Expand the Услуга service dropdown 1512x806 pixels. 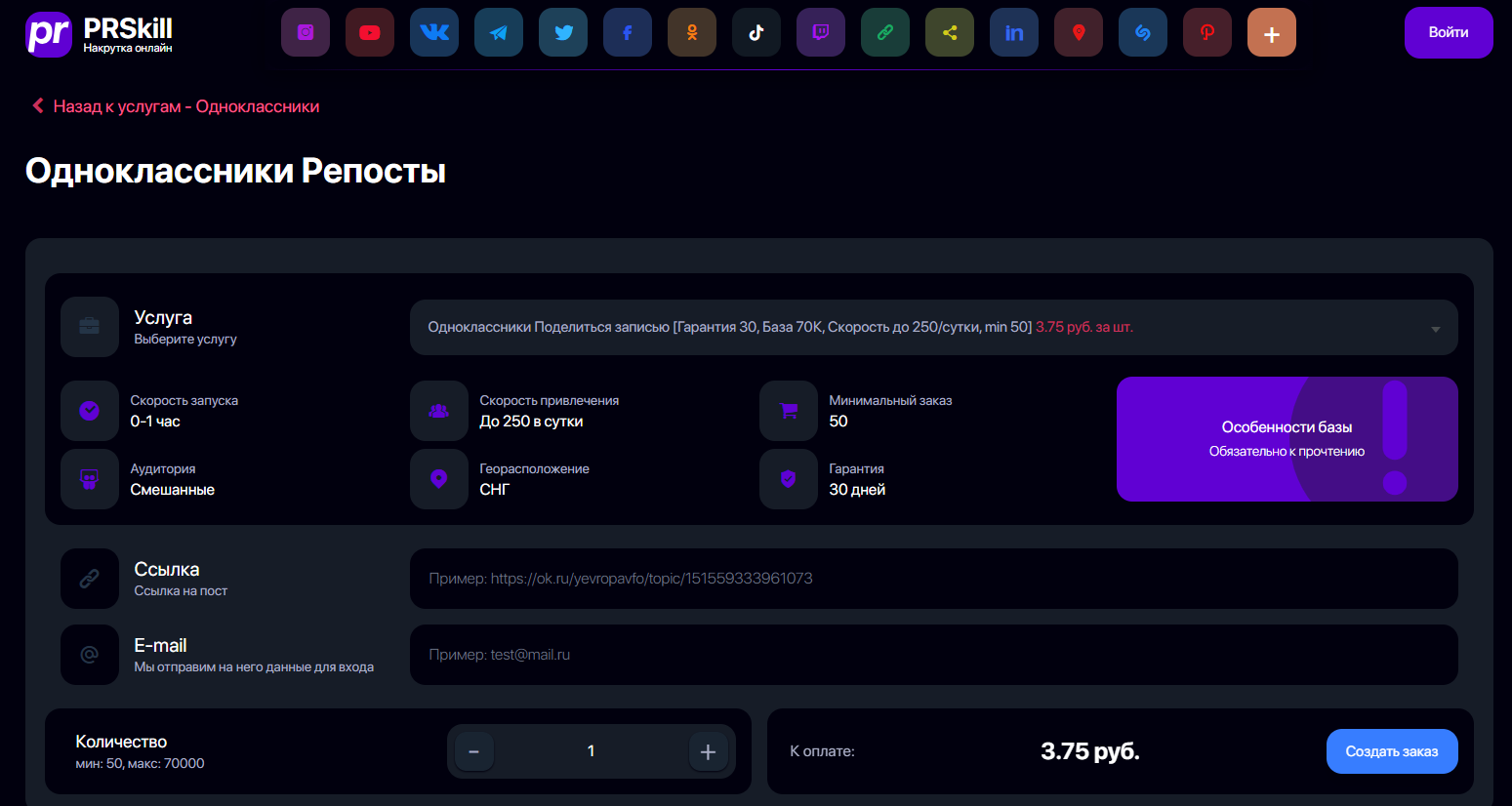[x=934, y=327]
